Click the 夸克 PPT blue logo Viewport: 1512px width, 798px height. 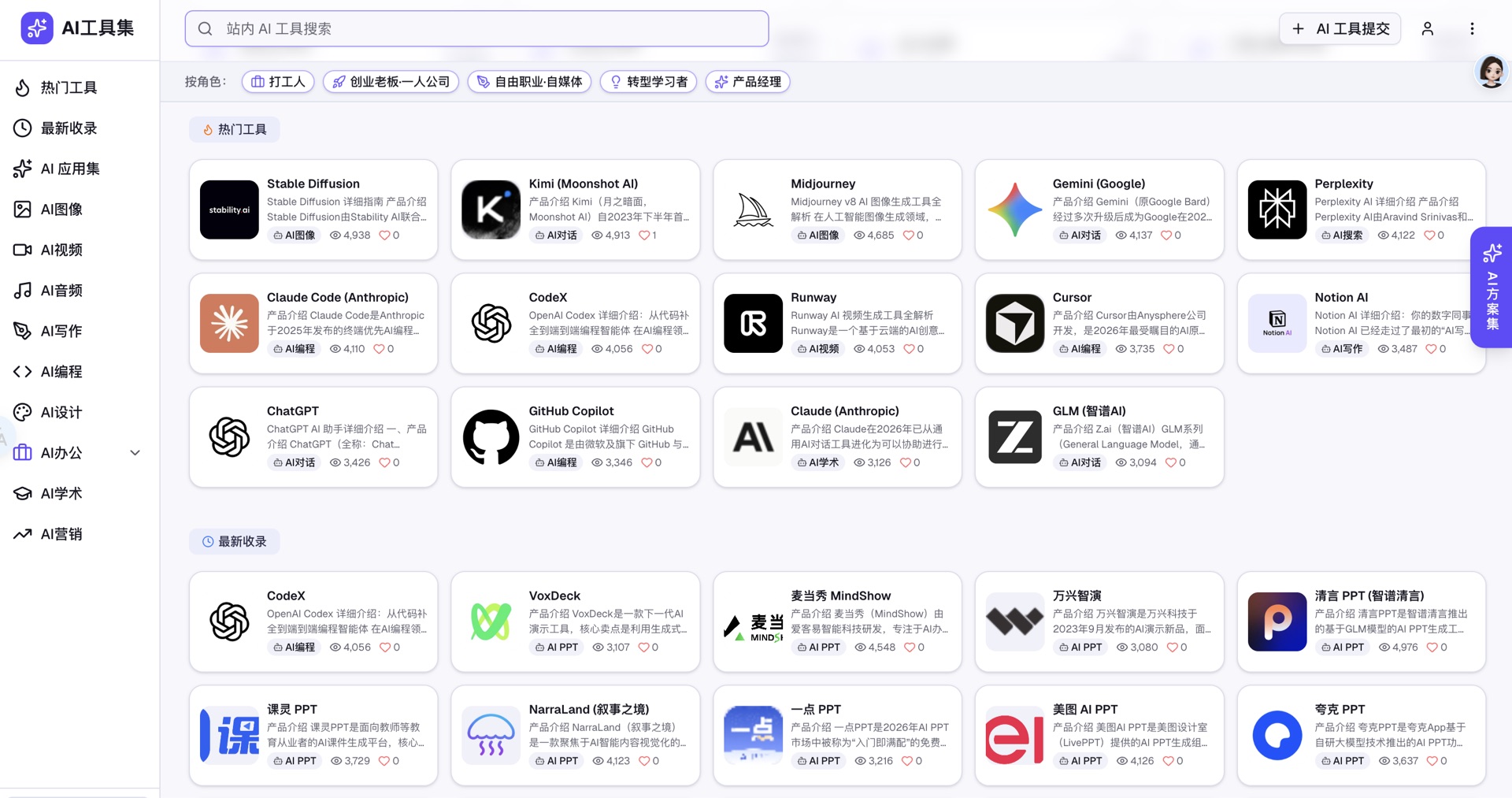coord(1277,735)
